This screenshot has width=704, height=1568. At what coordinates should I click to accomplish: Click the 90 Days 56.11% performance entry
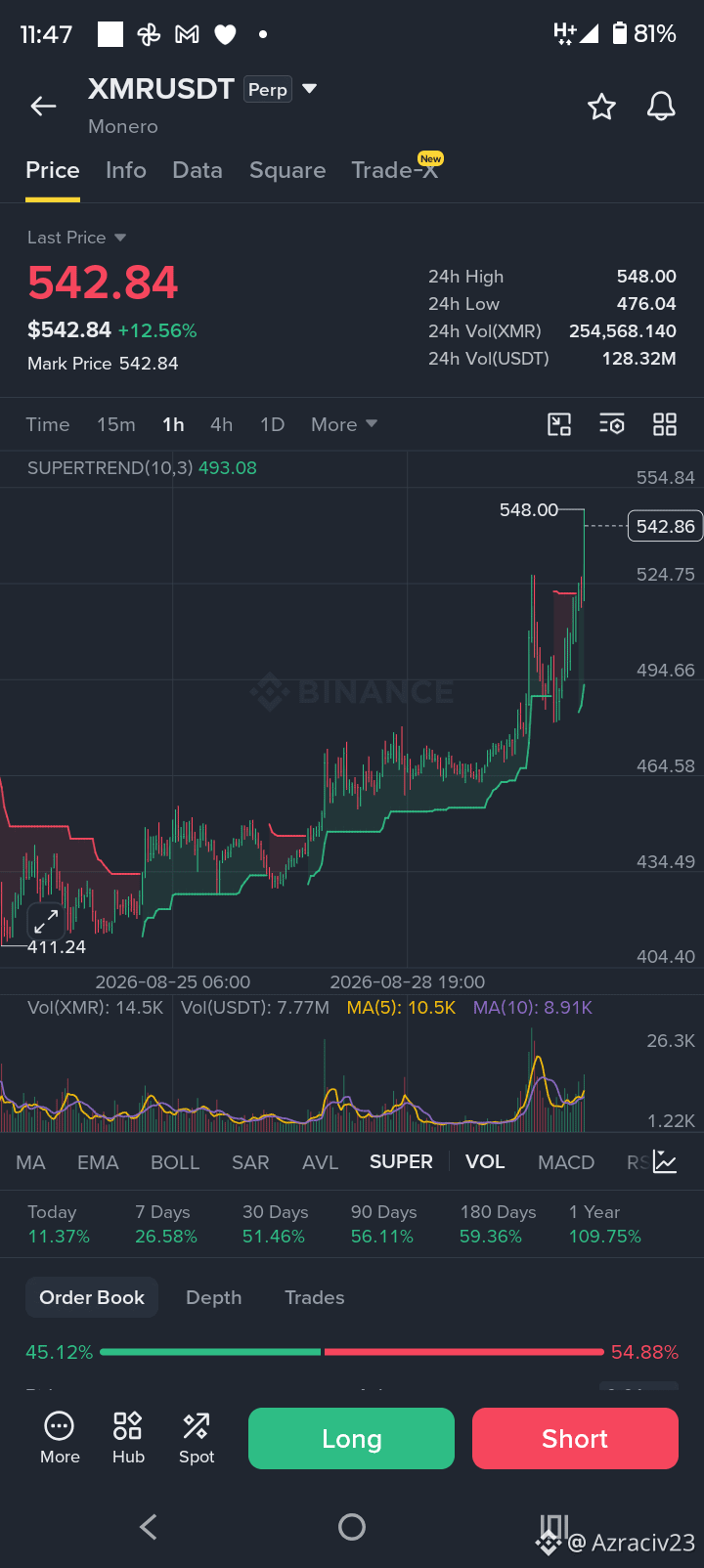coord(383,1224)
